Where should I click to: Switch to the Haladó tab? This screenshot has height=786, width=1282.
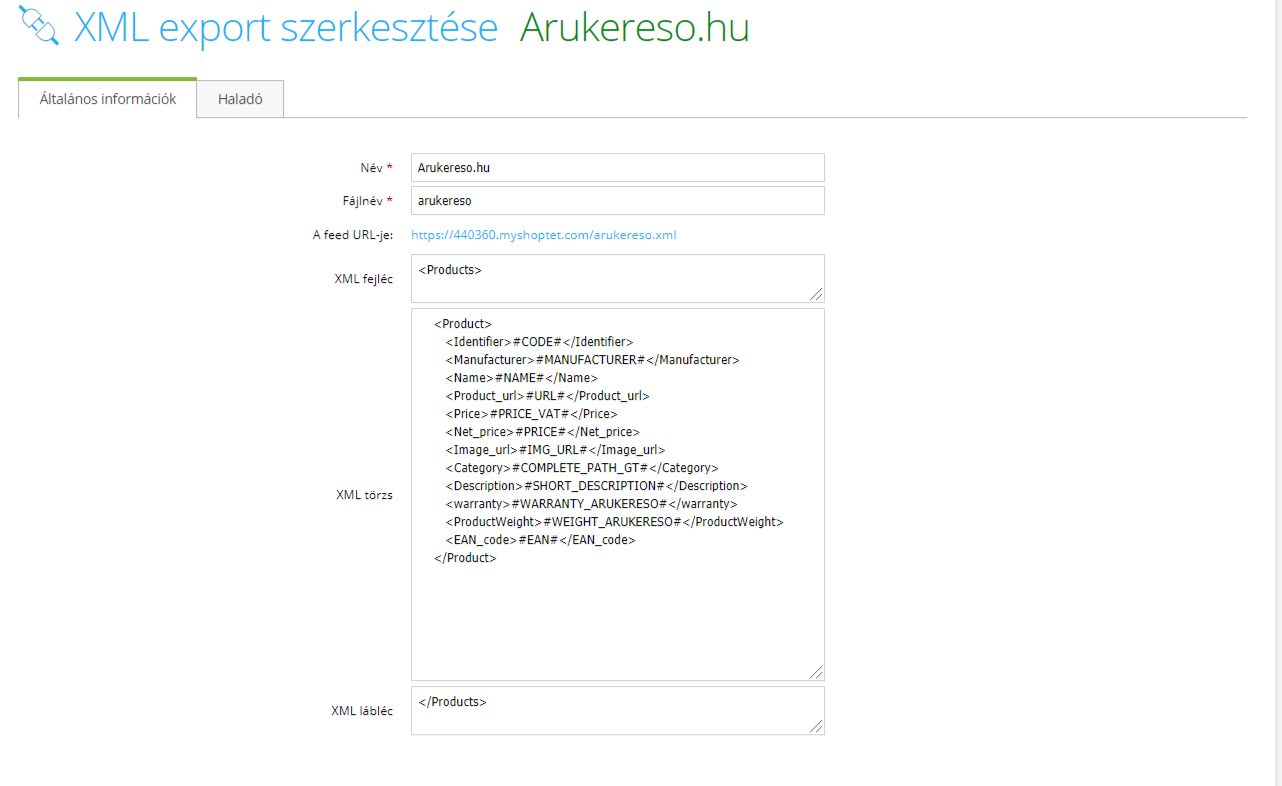click(240, 99)
